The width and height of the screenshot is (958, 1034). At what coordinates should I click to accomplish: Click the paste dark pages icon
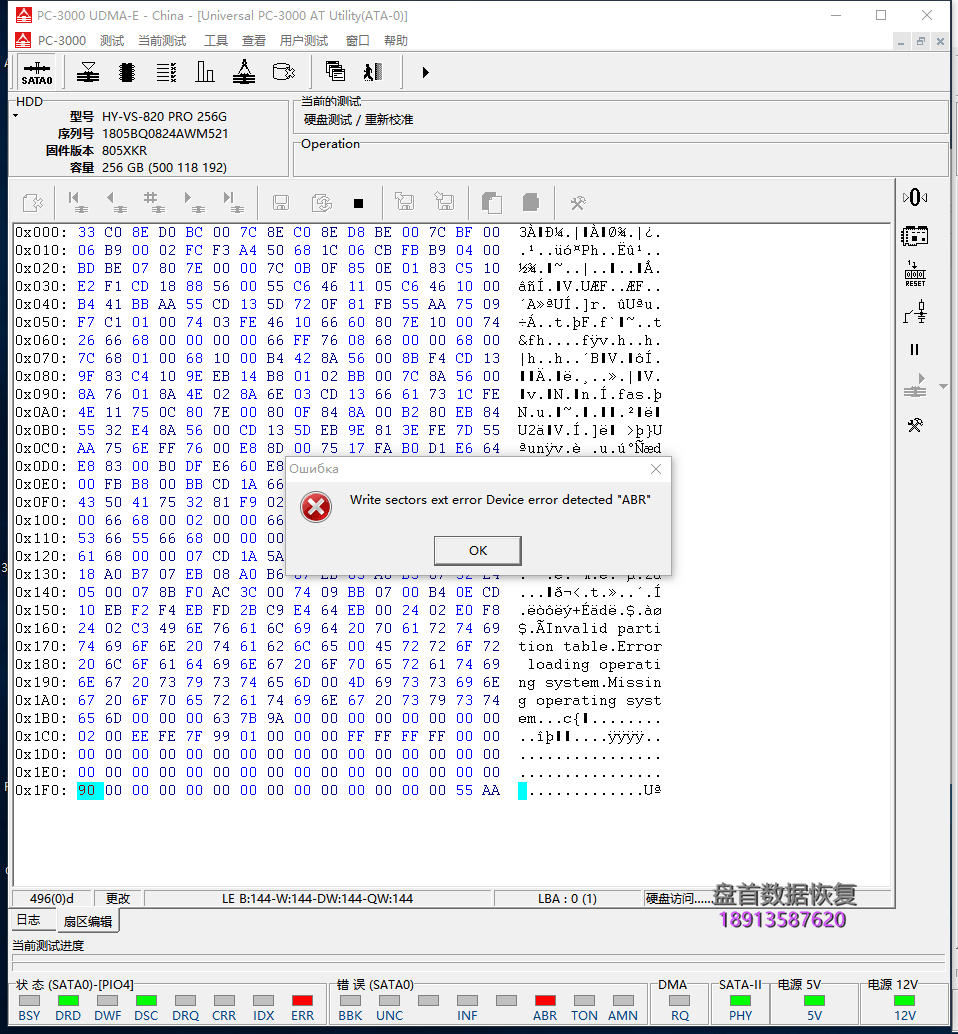[x=531, y=202]
